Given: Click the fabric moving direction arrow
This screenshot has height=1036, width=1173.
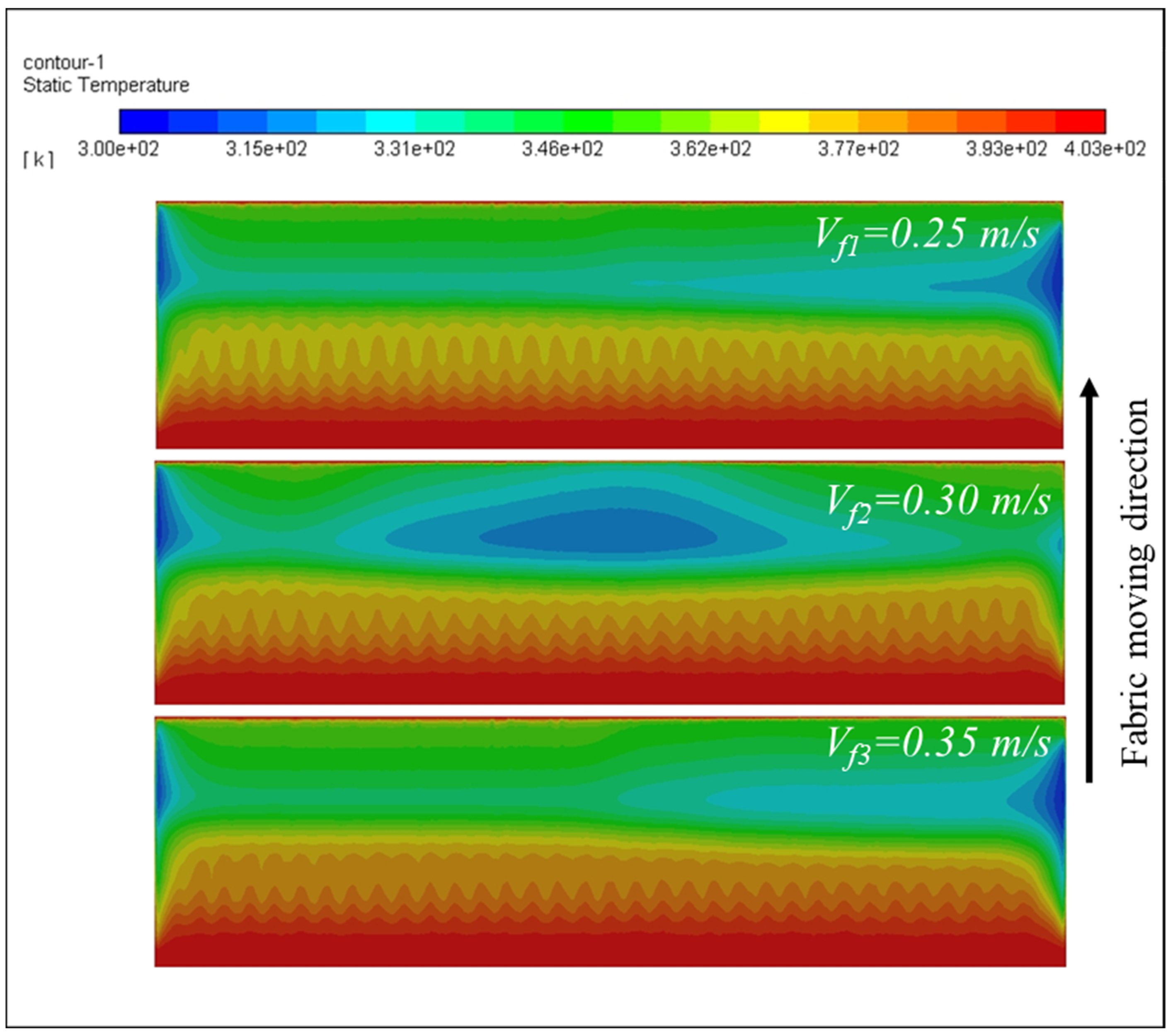Looking at the screenshot, I should (x=1088, y=580).
